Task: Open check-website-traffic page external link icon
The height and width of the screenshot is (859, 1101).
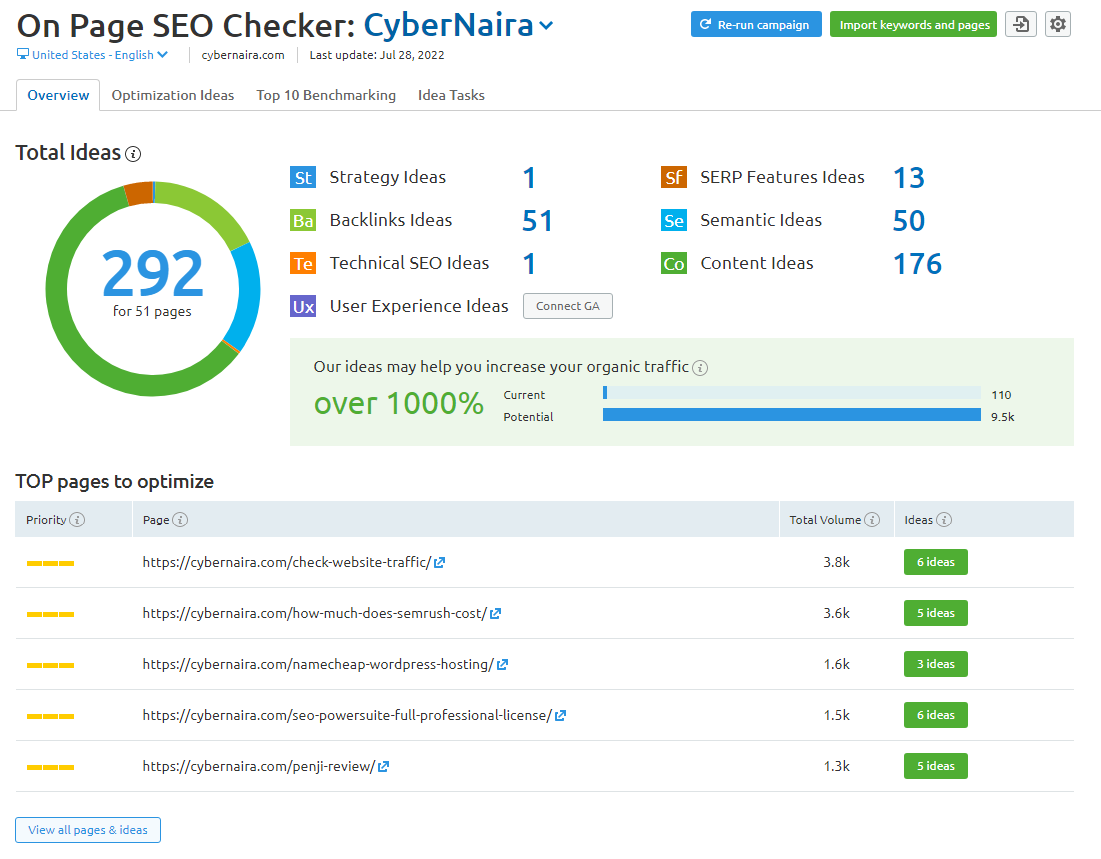Action: coord(440,563)
